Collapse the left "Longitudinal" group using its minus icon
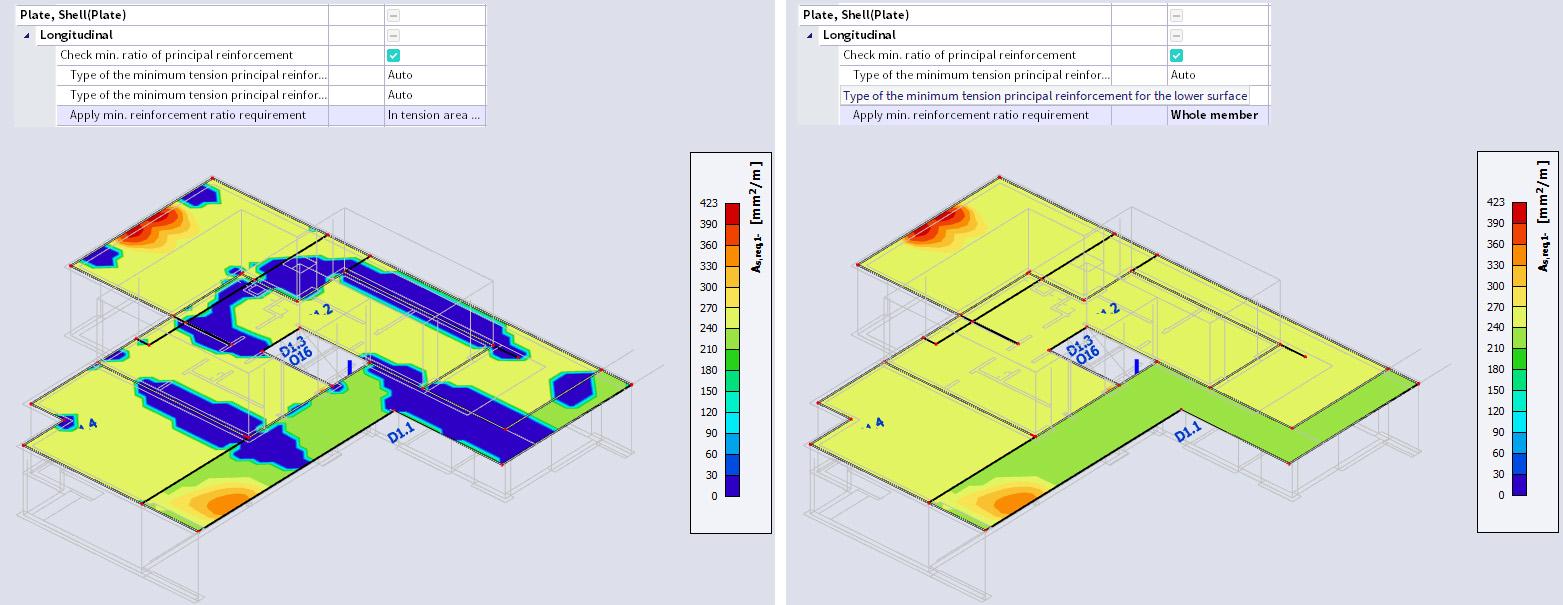 pyautogui.click(x=394, y=35)
